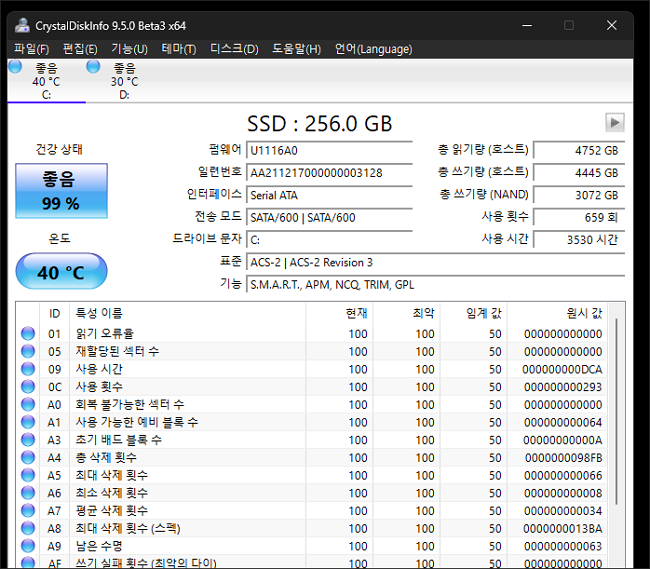Click raw value 0000000098FB
This screenshot has width=650, height=569.
tap(563, 458)
